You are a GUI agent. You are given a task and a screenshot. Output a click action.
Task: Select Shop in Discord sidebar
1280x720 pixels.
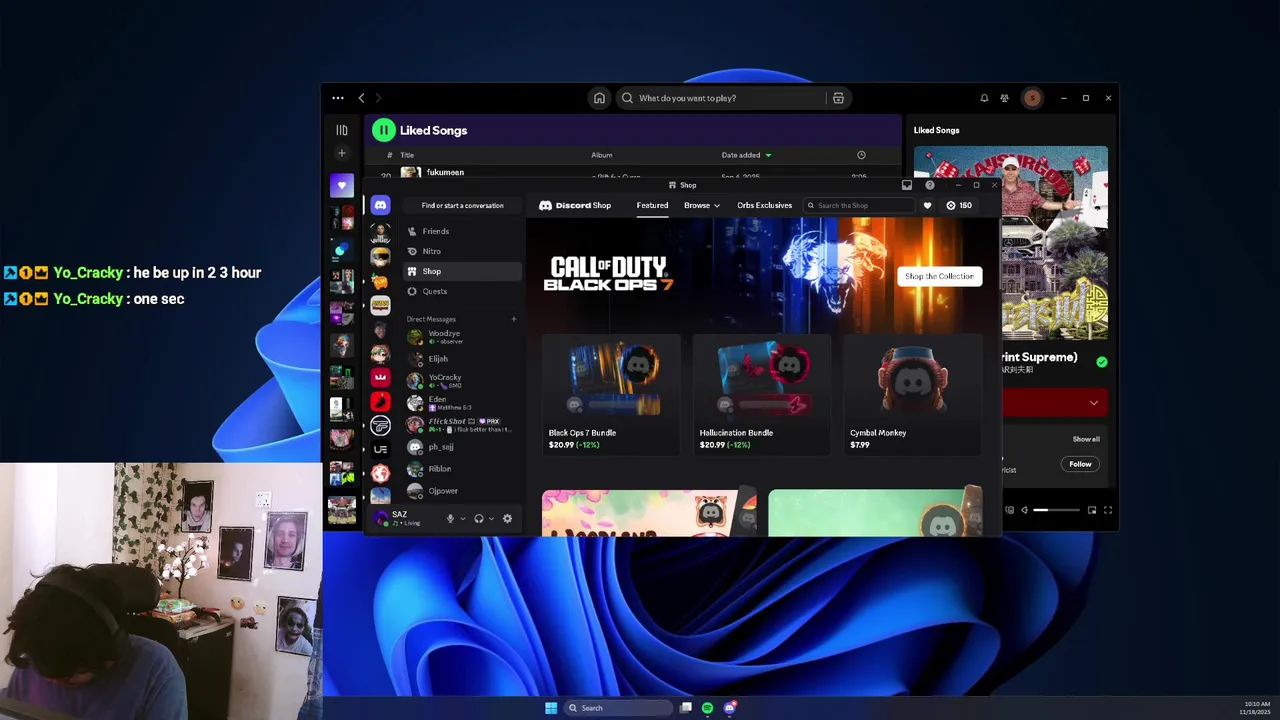click(x=463, y=271)
